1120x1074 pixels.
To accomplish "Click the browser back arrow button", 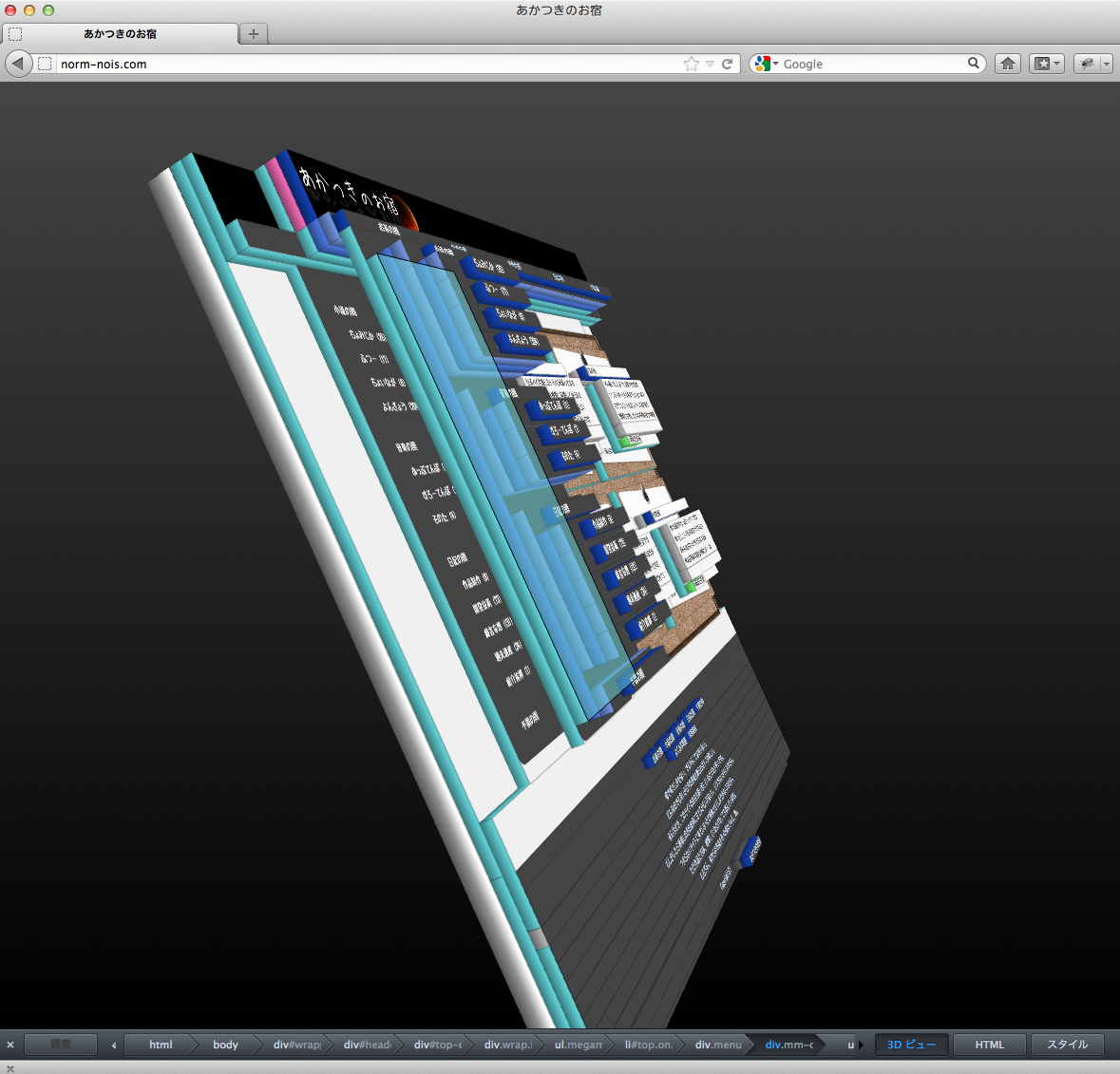I will point(18,64).
